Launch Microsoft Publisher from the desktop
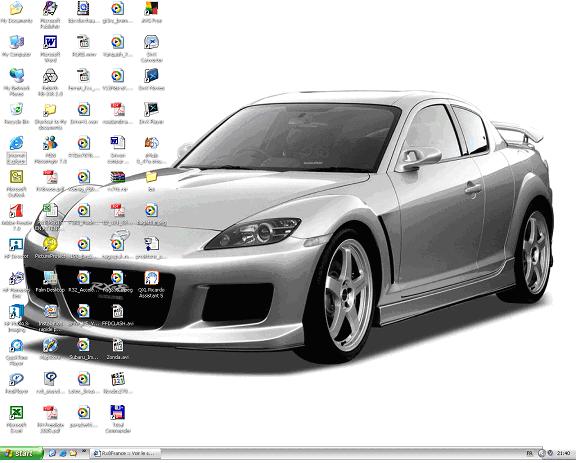Screen dimensions: 578x463 (50, 9)
